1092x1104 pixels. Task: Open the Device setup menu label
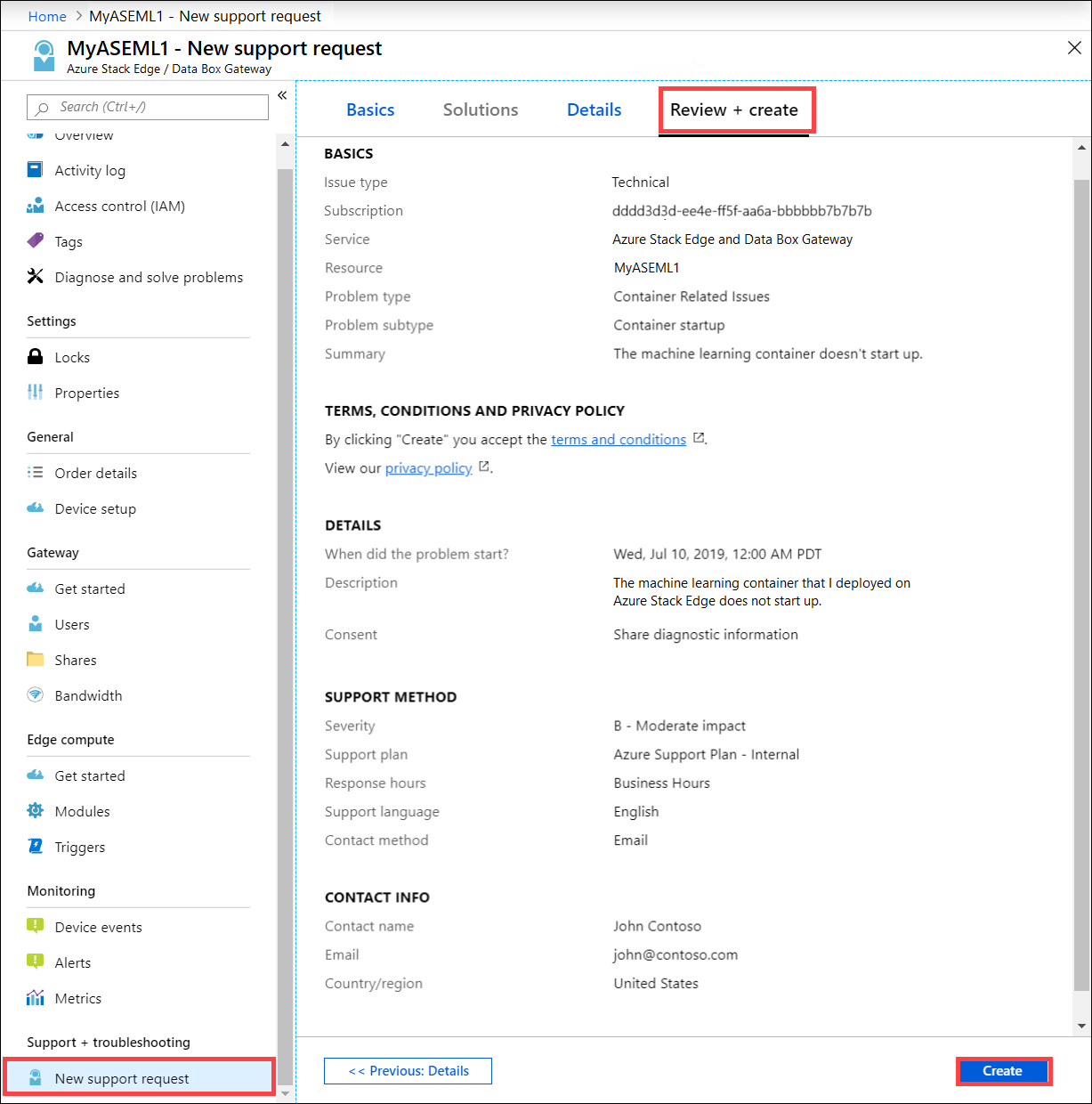95,508
